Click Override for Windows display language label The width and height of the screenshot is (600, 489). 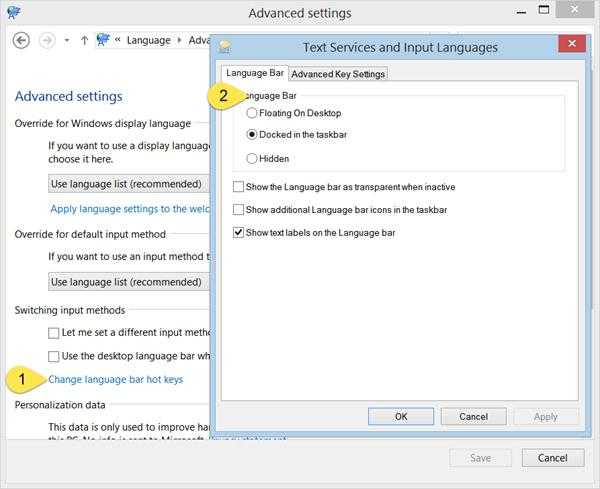pyautogui.click(x=103, y=124)
